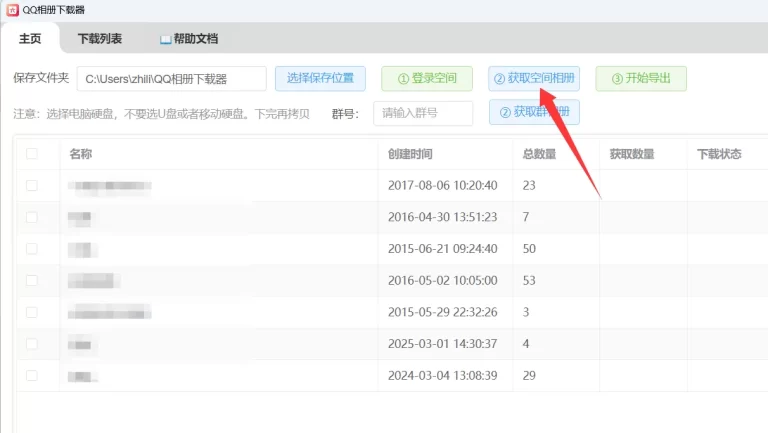Toggle the select-all checkbox in table header

(x=32, y=154)
